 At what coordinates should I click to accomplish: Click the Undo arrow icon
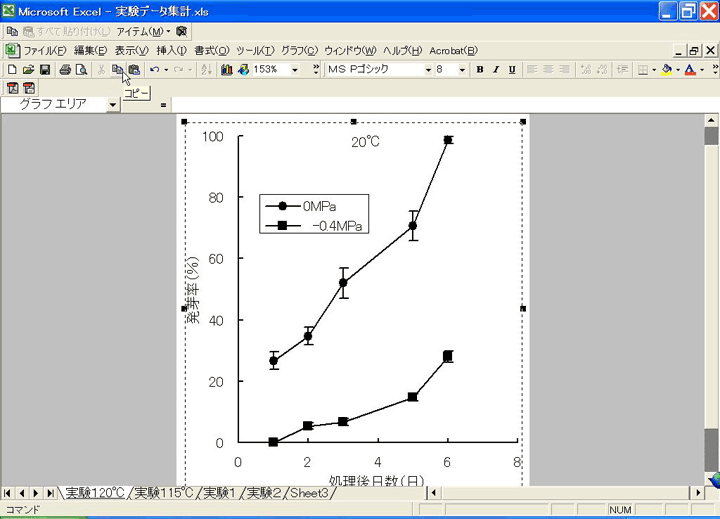click(x=154, y=70)
